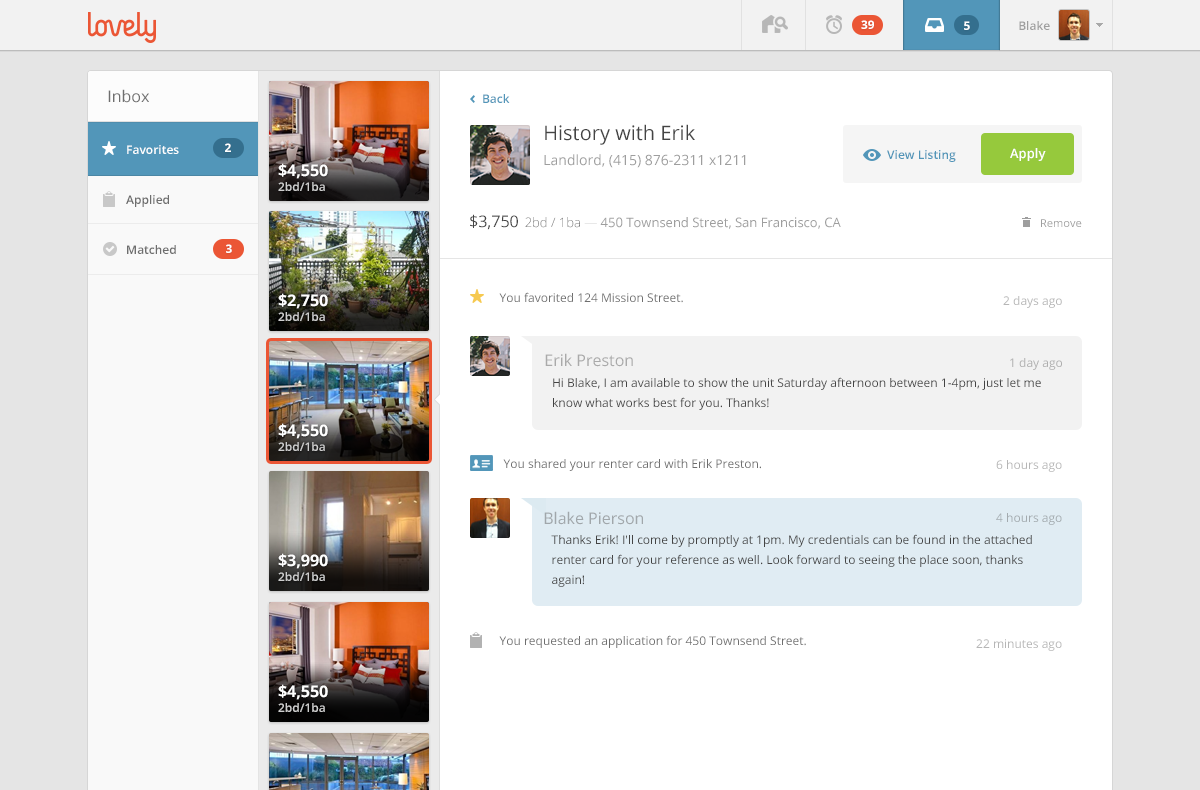The image size is (1200, 790).
Task: Open the home search icon in header
Action: tap(774, 25)
